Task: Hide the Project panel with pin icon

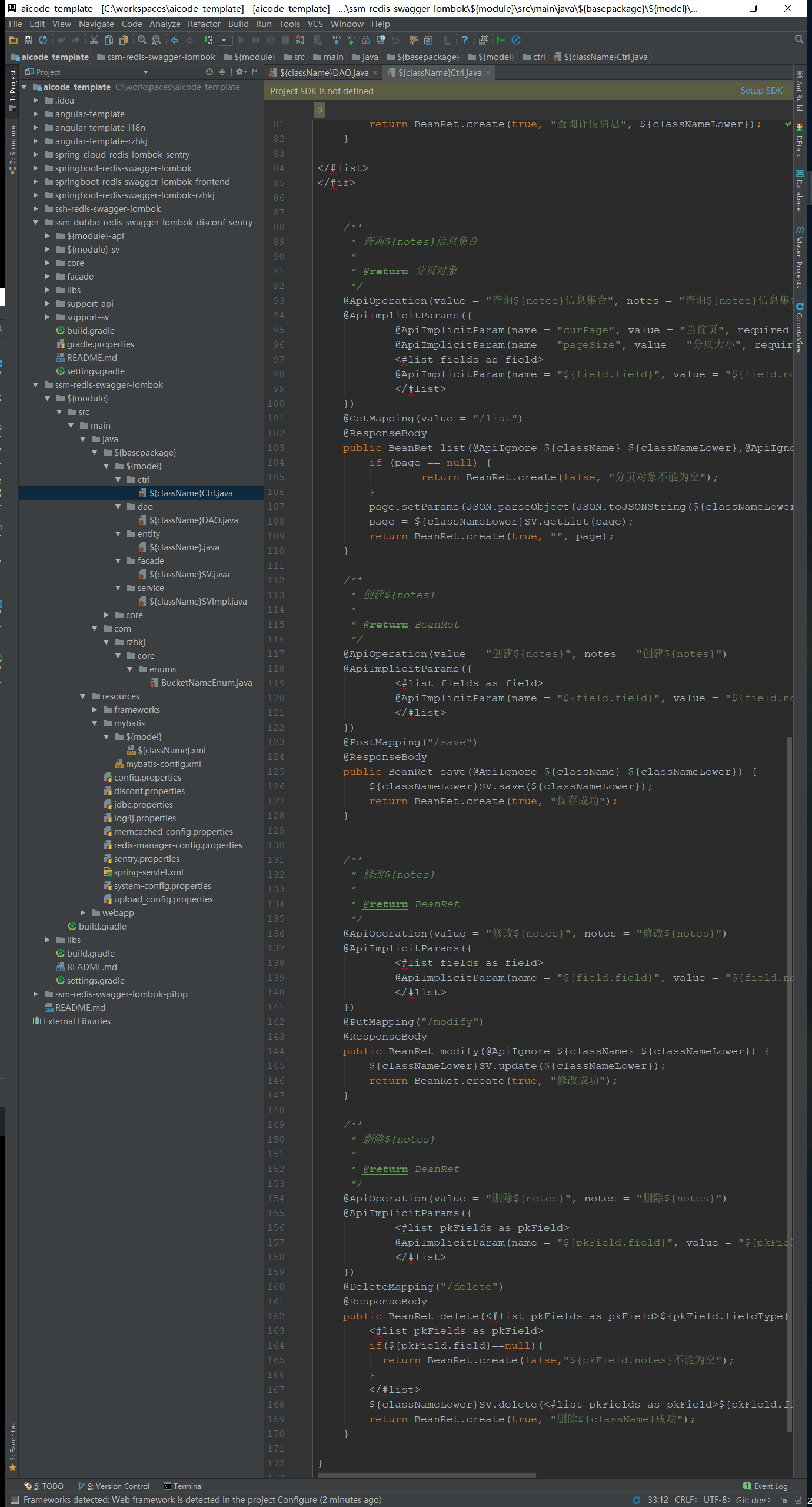Action: click(x=255, y=72)
